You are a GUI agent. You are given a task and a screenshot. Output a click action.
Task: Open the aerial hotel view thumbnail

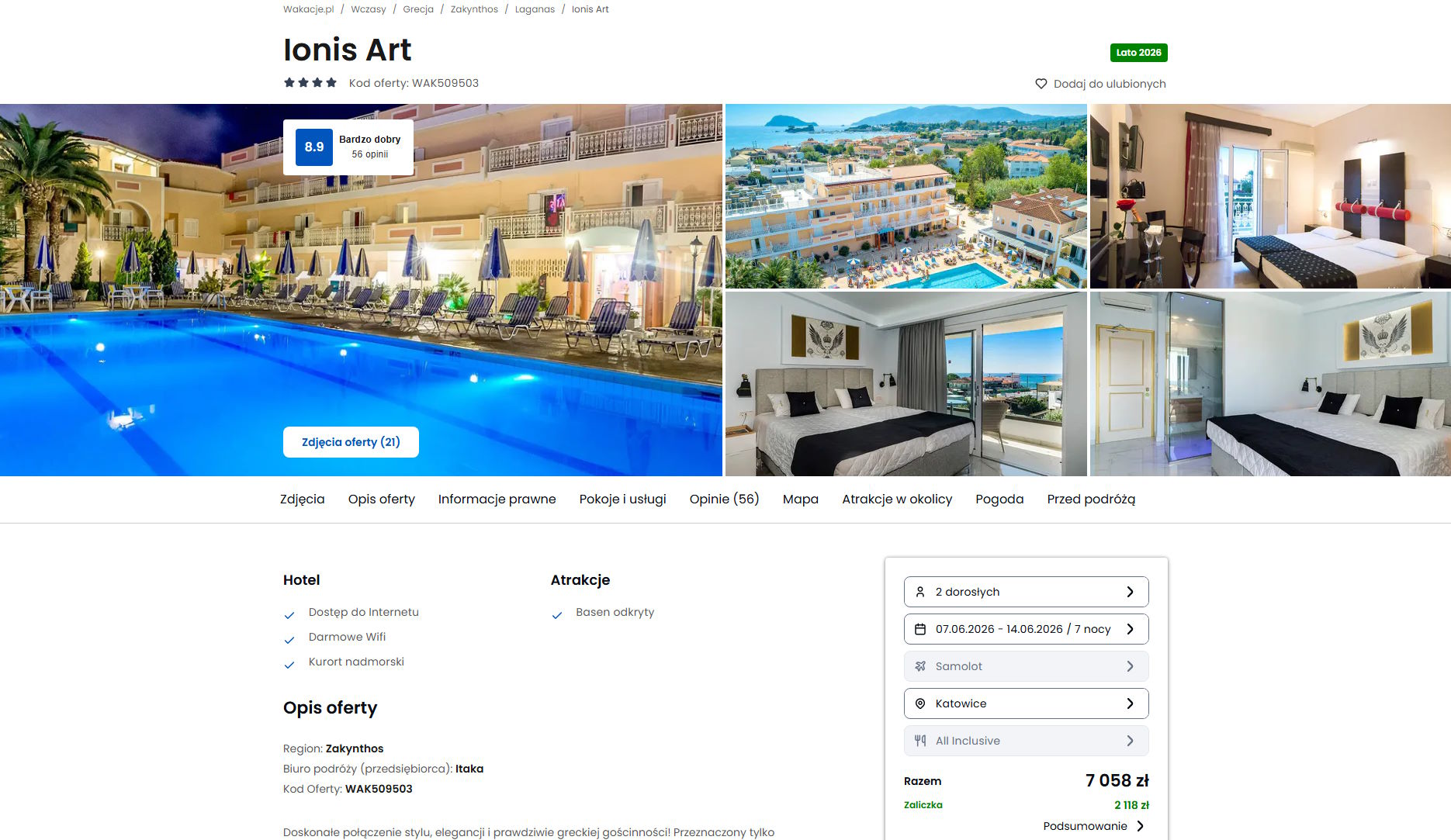click(x=906, y=196)
